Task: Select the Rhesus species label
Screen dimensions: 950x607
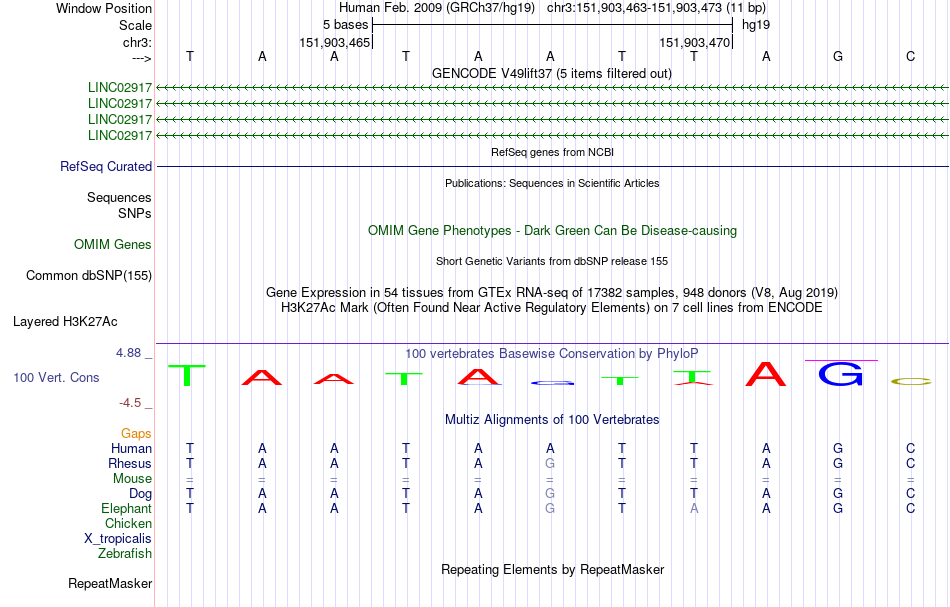Action: [x=130, y=463]
